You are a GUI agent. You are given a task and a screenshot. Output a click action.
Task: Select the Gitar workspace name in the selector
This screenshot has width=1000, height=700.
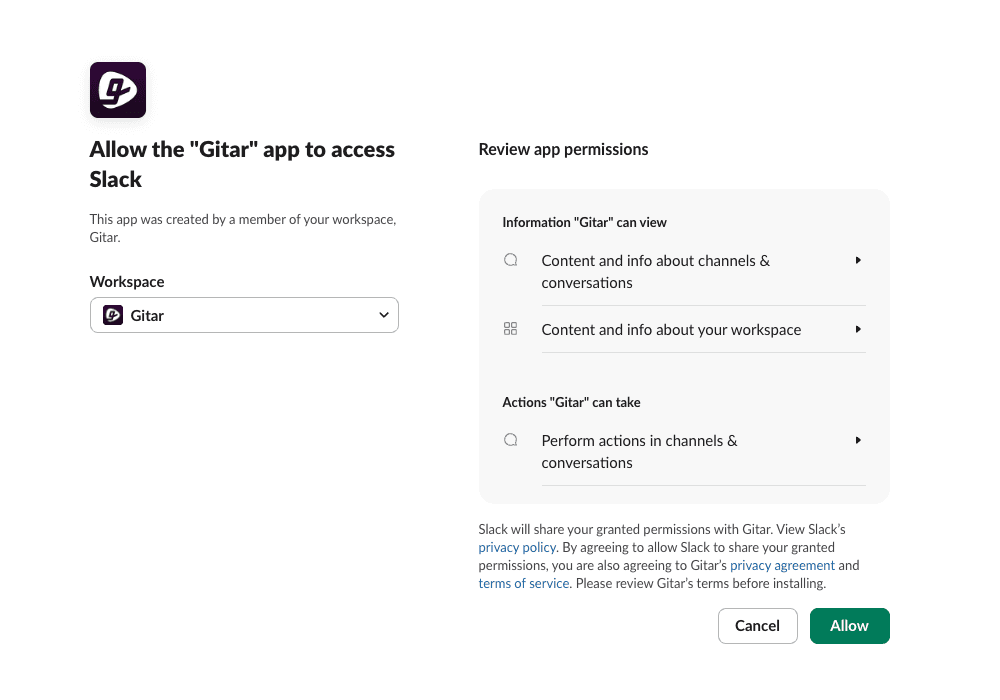(x=147, y=314)
